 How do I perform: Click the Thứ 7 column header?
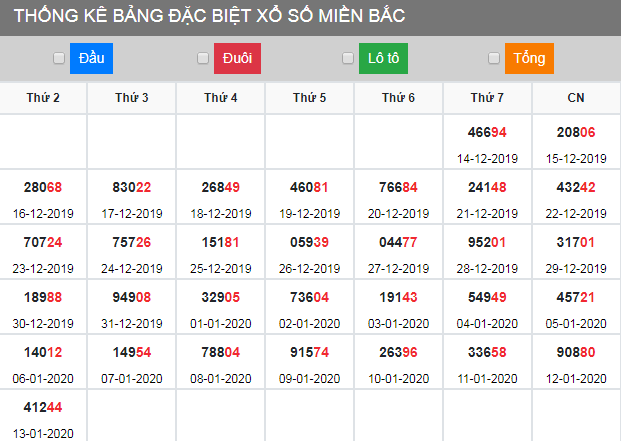[x=487, y=97]
